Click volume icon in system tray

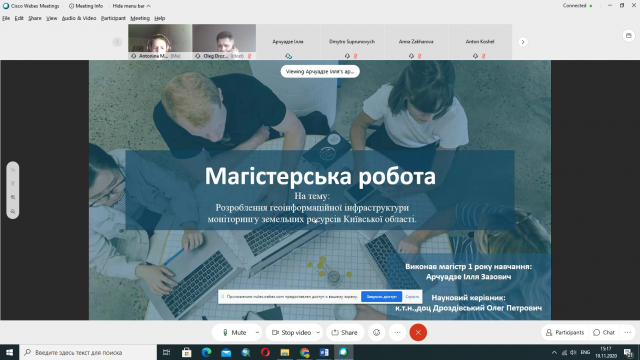(x=573, y=353)
